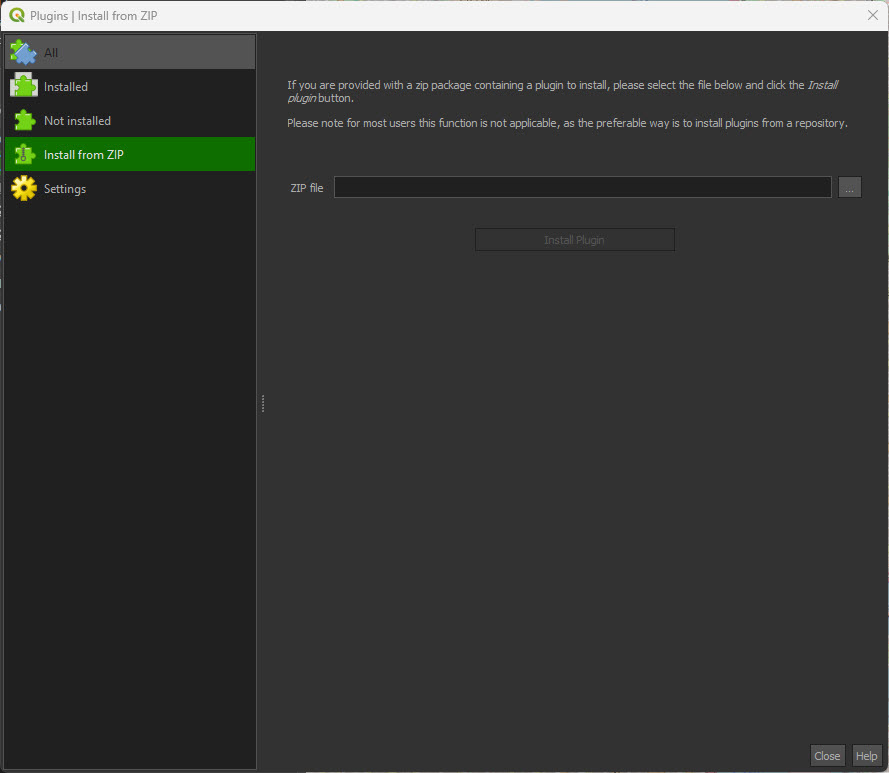
Task: Open Help for the plugin manager
Action: pyautogui.click(x=867, y=756)
